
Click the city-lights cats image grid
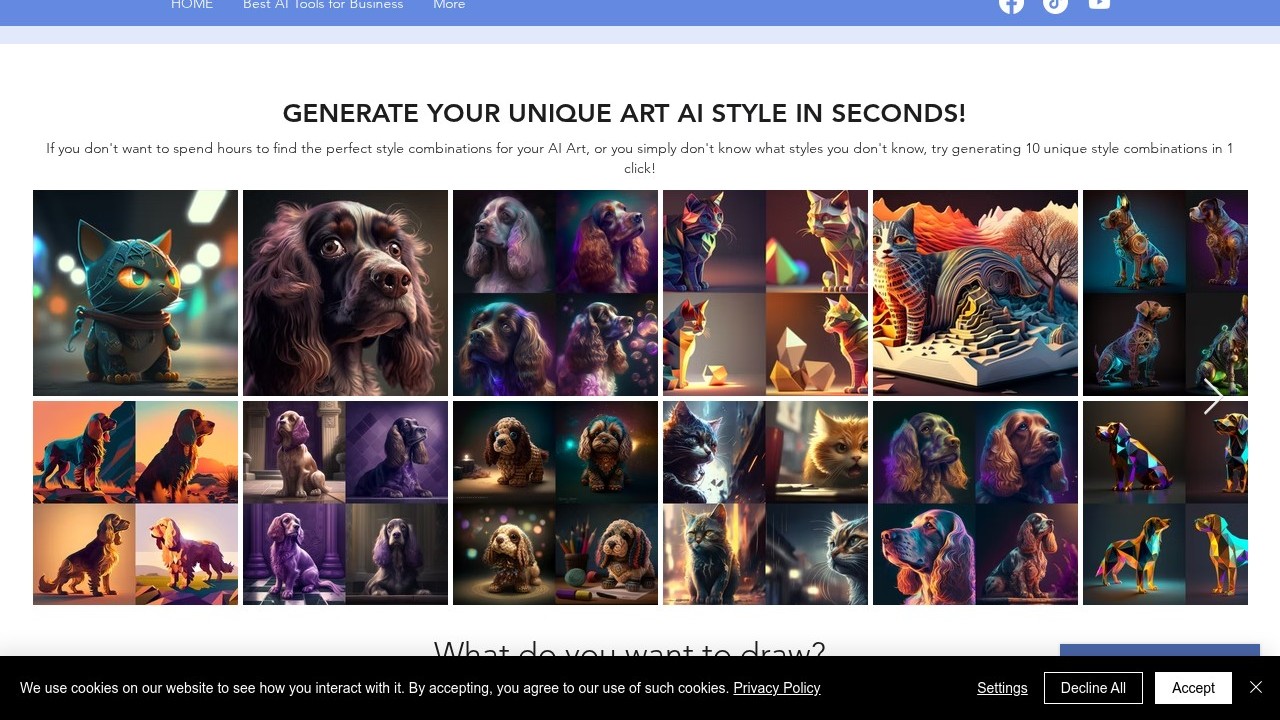coord(765,503)
